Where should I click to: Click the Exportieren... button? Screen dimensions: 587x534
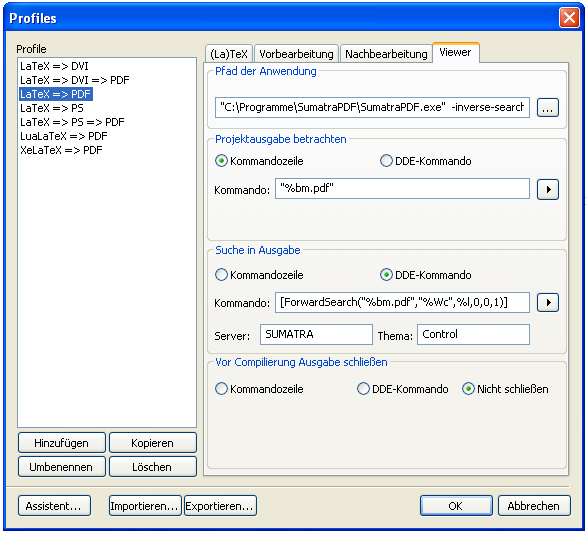point(220,506)
